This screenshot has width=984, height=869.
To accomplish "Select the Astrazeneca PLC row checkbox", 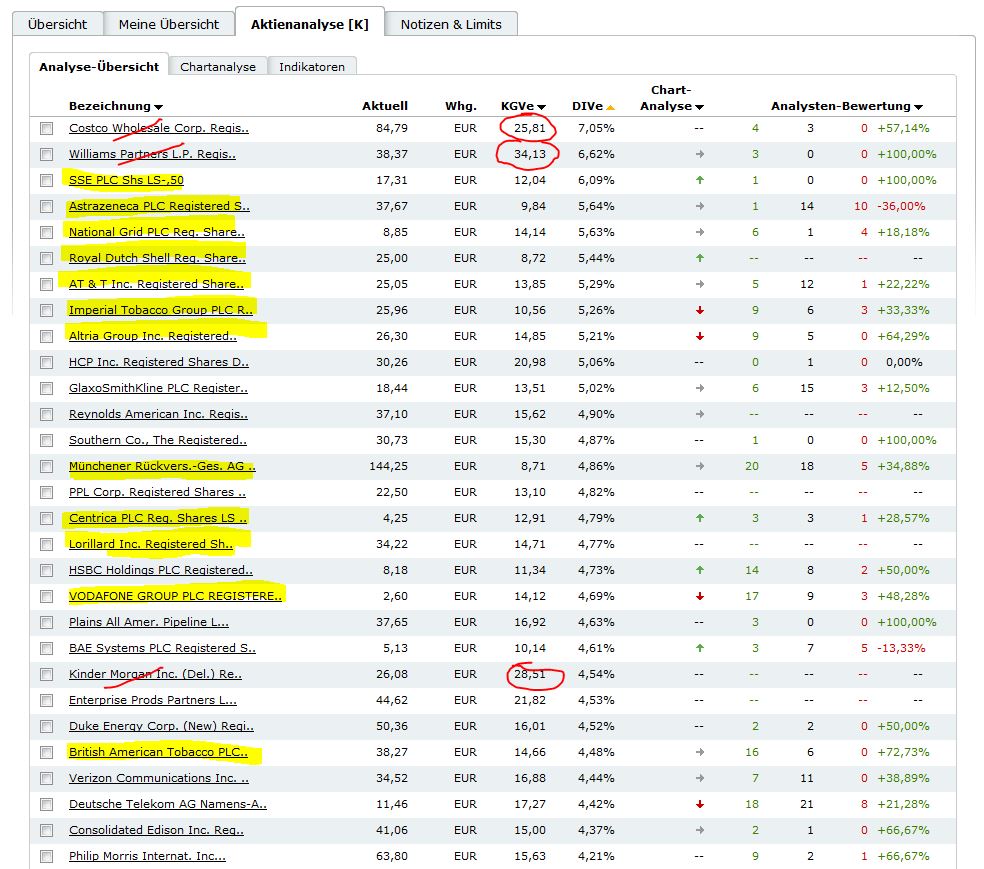I will tap(46, 206).
